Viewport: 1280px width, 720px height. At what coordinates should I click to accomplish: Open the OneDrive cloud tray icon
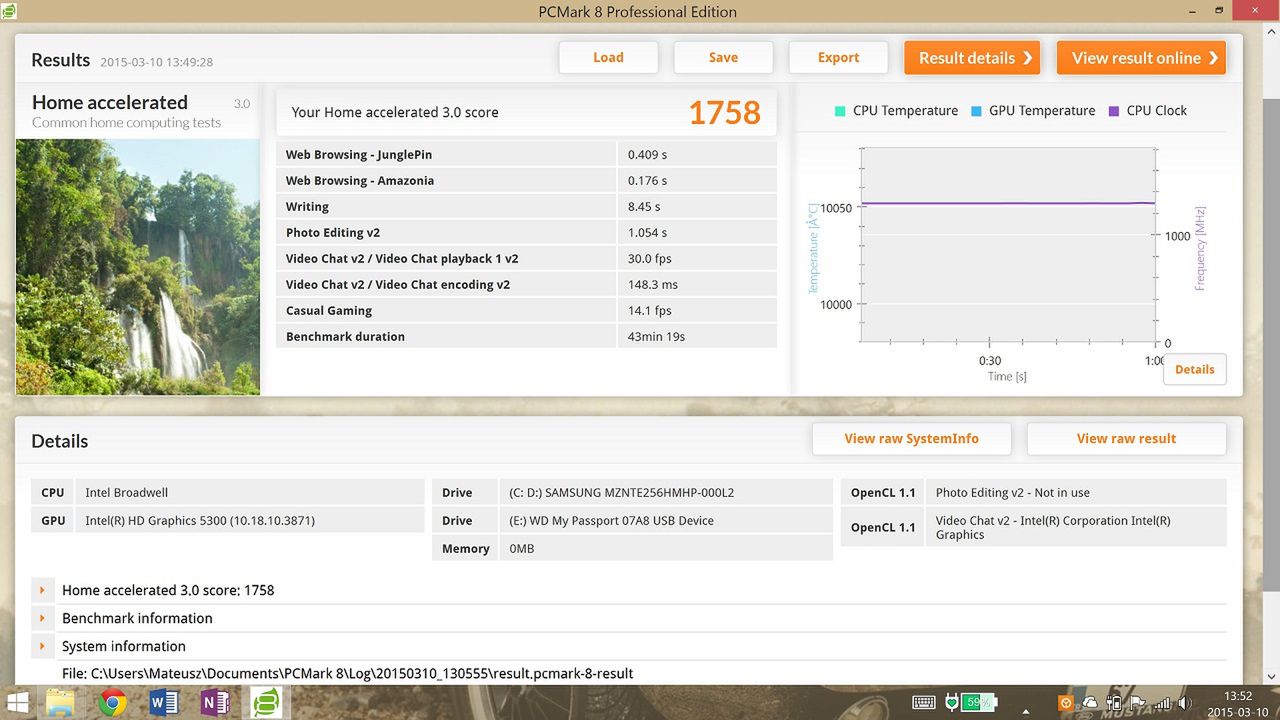point(1090,702)
